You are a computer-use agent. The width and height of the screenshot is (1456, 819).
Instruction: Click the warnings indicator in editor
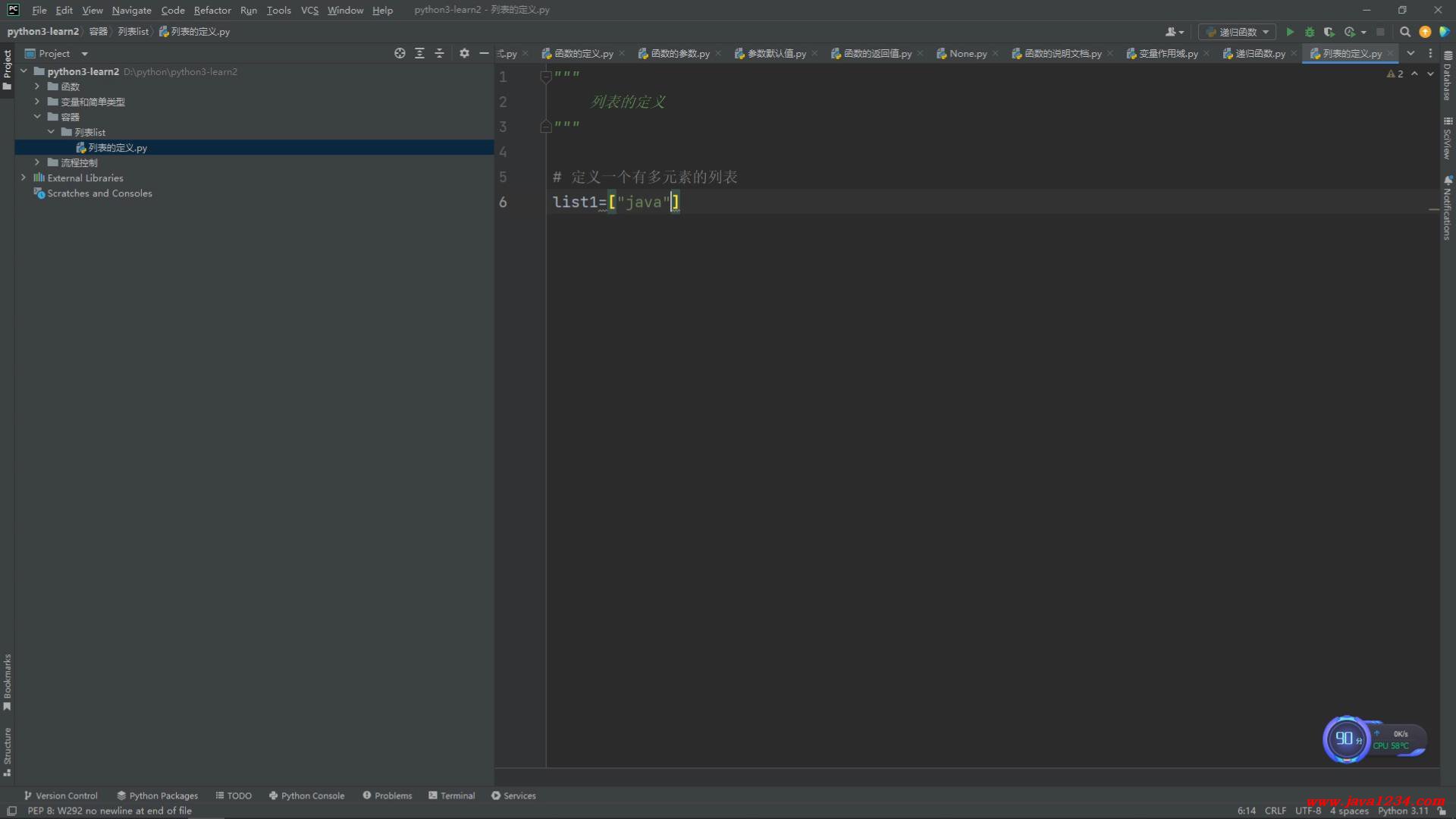[1395, 74]
